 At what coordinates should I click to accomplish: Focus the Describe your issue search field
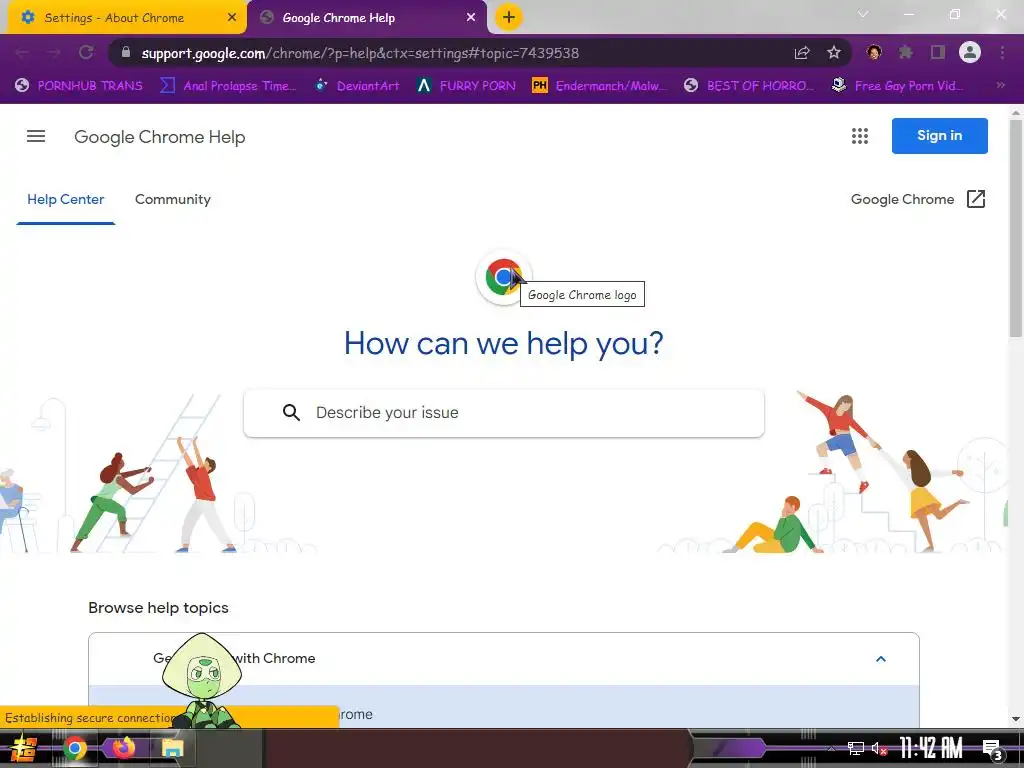(504, 413)
